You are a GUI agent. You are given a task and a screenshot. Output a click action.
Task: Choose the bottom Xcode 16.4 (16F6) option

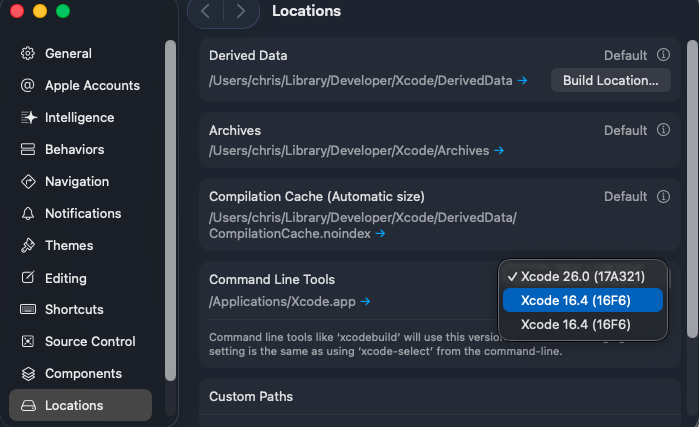[583, 324]
